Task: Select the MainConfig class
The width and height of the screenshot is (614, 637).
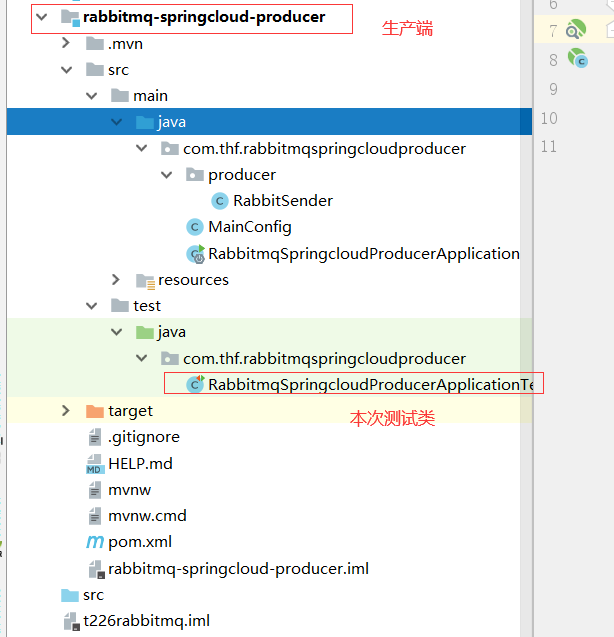Action: pos(250,227)
